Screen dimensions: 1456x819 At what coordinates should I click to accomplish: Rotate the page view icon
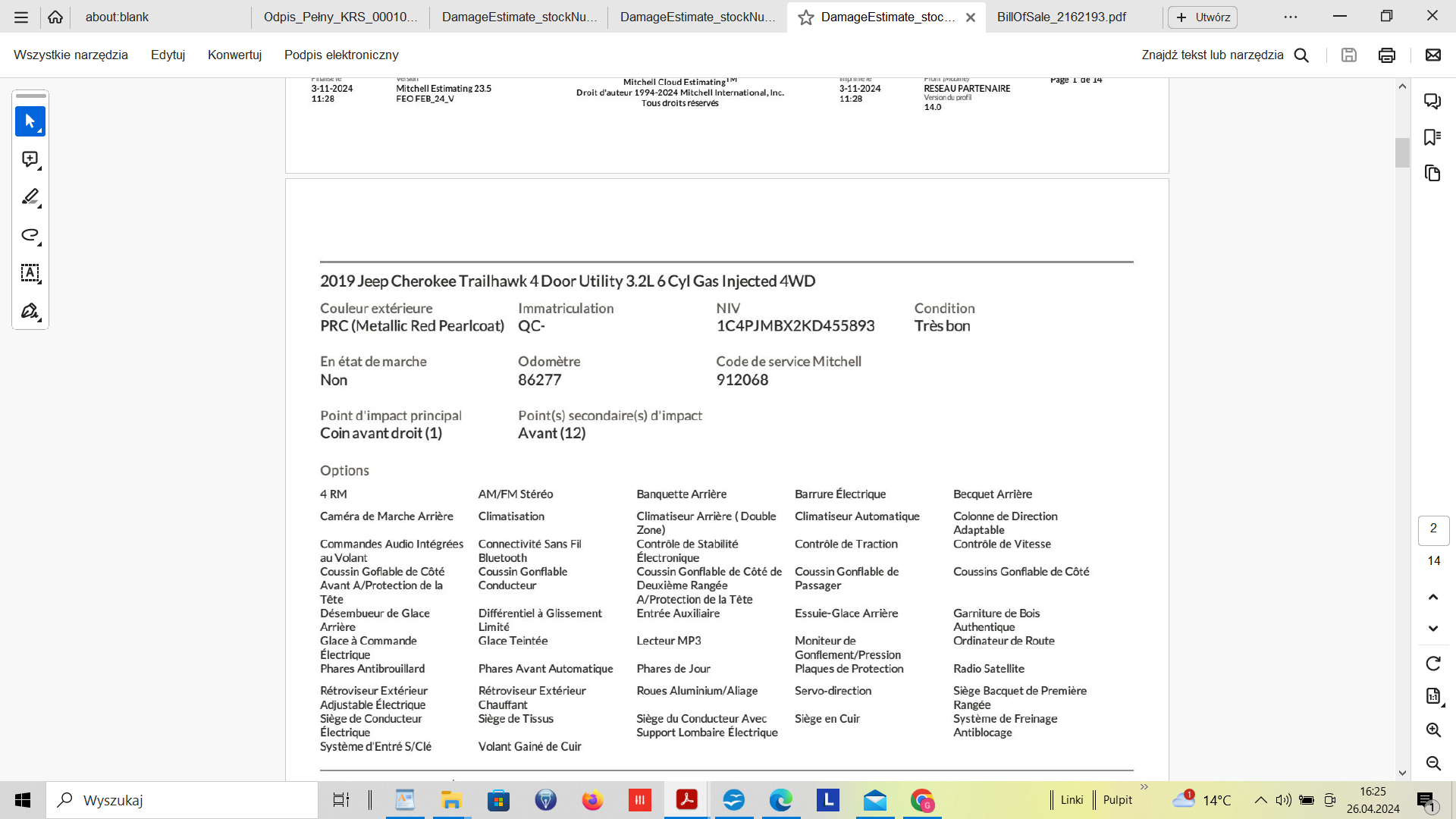pyautogui.click(x=1433, y=664)
